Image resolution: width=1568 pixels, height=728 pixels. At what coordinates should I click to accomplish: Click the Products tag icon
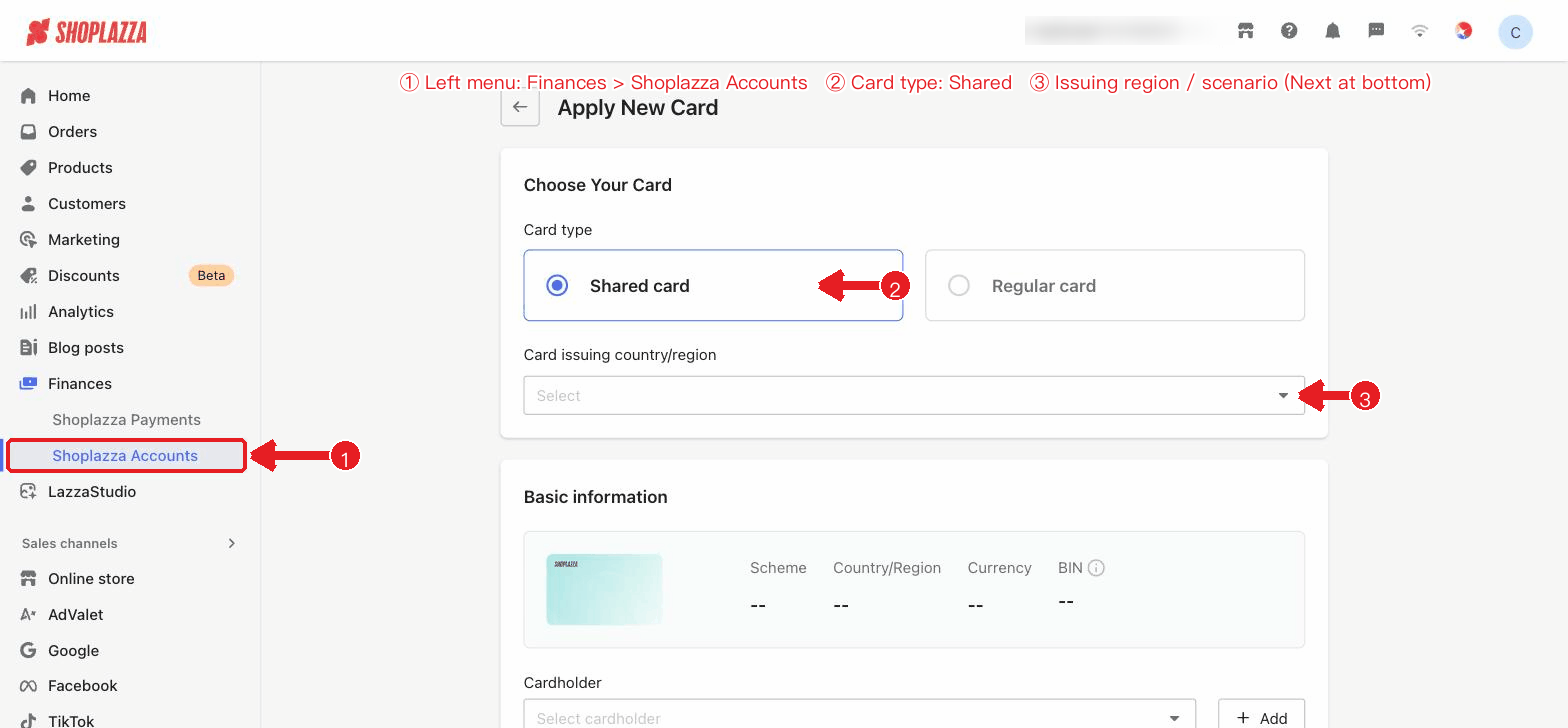28,168
